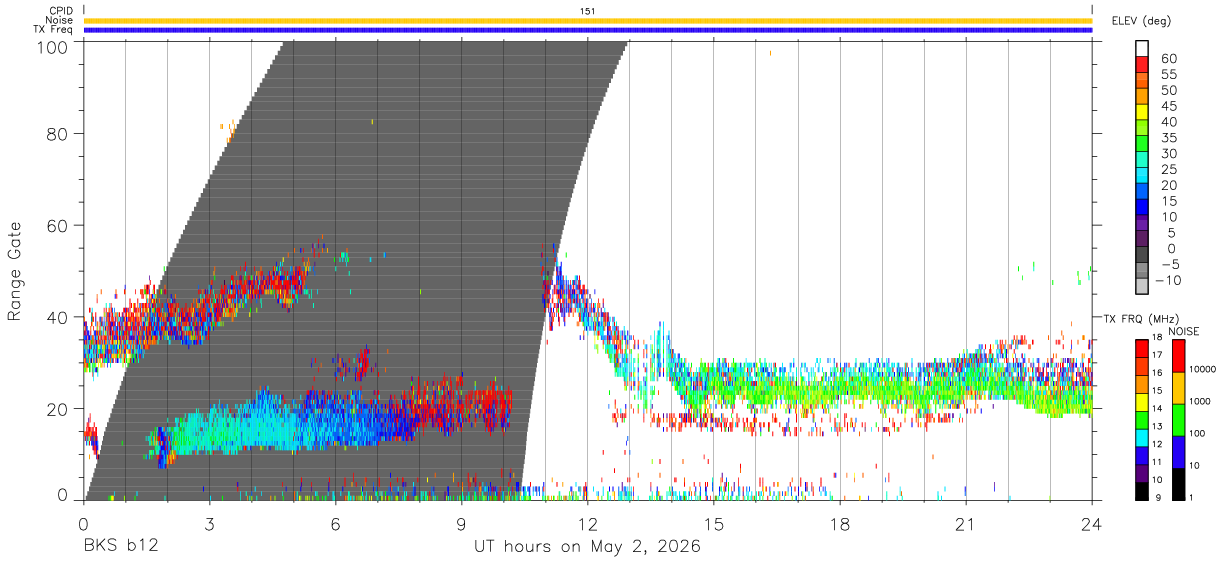The width and height of the screenshot is (1228, 567).
Task: Click the 35 label on ELEV color bar
Action: click(x=1169, y=138)
